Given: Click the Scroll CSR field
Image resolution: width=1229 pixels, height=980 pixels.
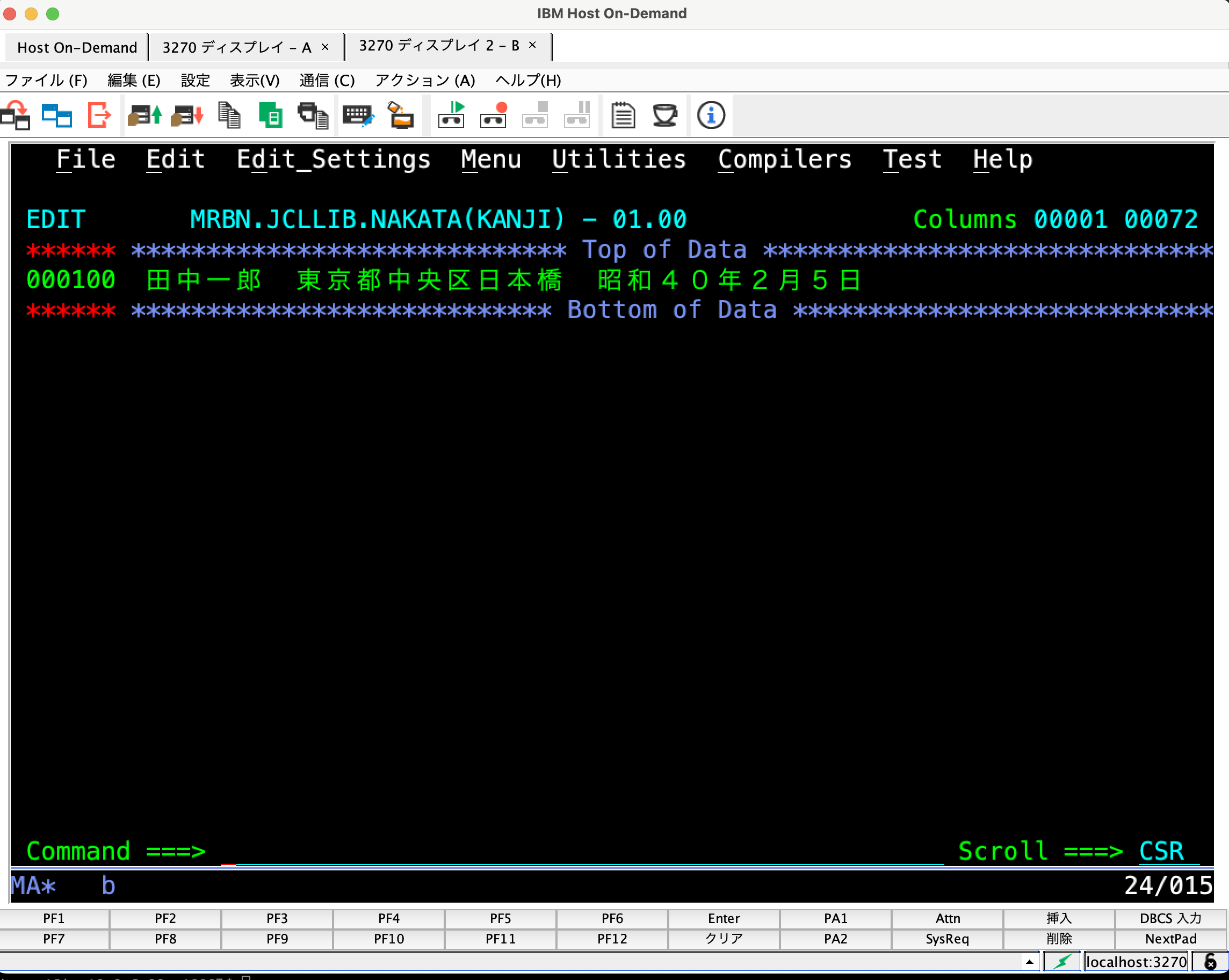Looking at the screenshot, I should click(x=1169, y=851).
